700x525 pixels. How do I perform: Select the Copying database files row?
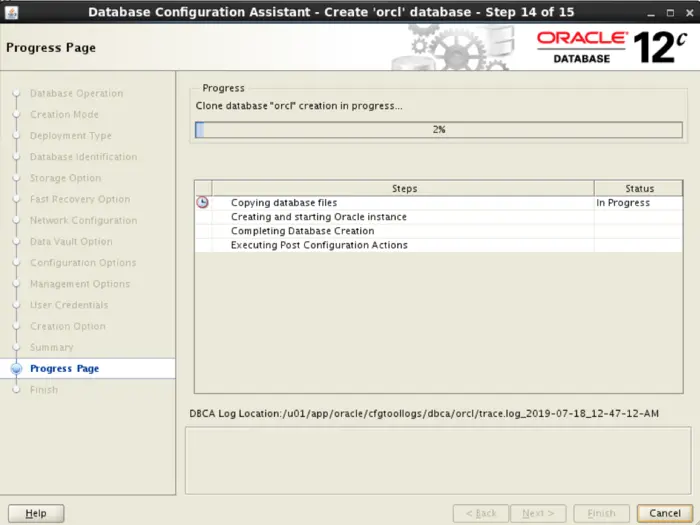[x=439, y=203]
